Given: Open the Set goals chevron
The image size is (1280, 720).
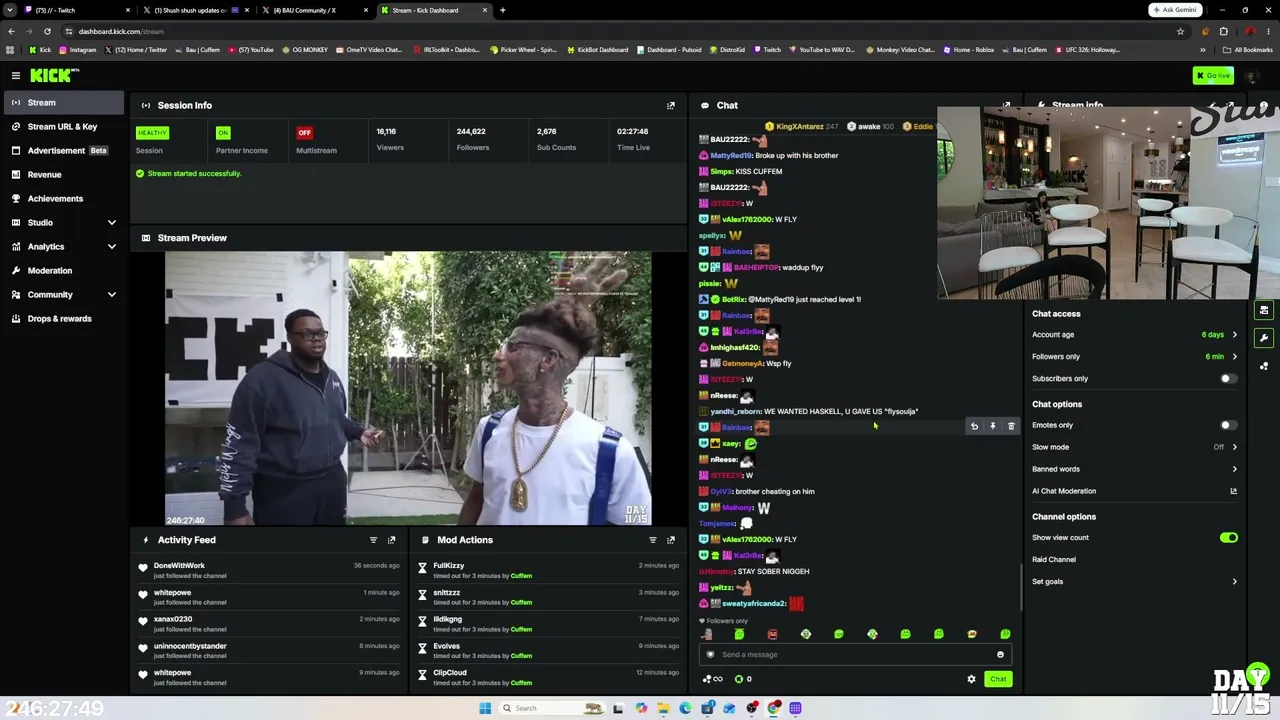Looking at the screenshot, I should (1234, 582).
